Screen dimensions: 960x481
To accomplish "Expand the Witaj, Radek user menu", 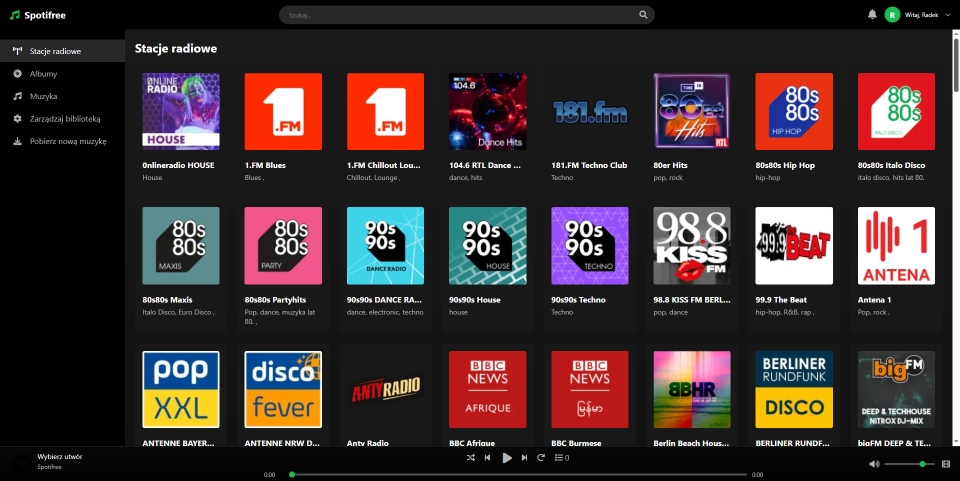I will 947,15.
